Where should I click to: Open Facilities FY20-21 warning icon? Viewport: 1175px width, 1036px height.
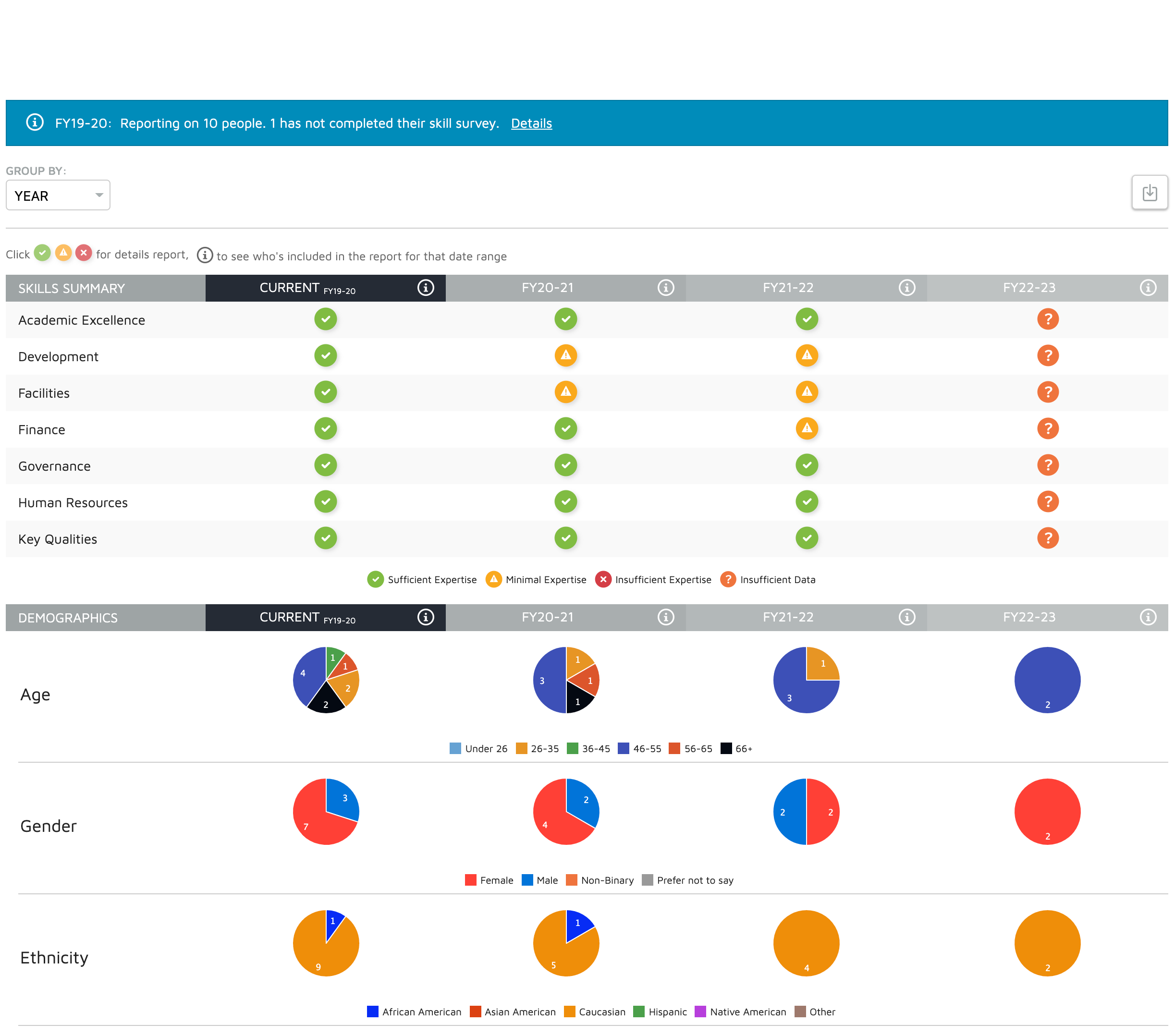[566, 392]
